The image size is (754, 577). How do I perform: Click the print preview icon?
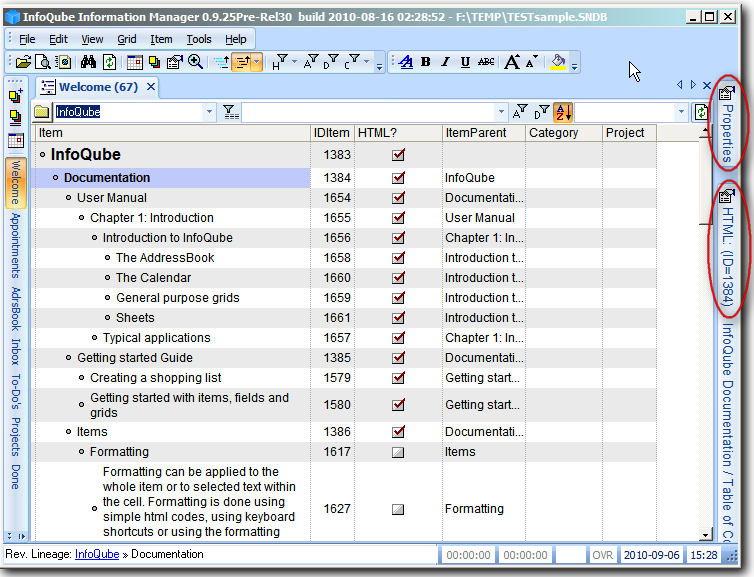(x=43, y=62)
